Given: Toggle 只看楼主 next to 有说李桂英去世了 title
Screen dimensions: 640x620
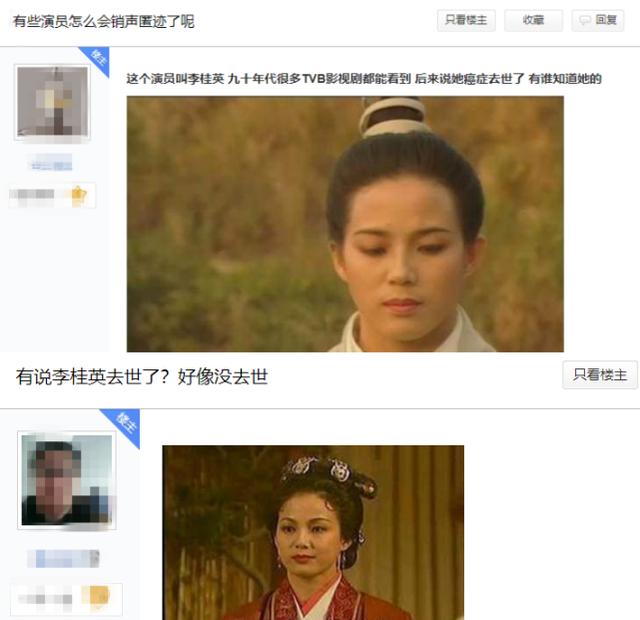Looking at the screenshot, I should [600, 374].
